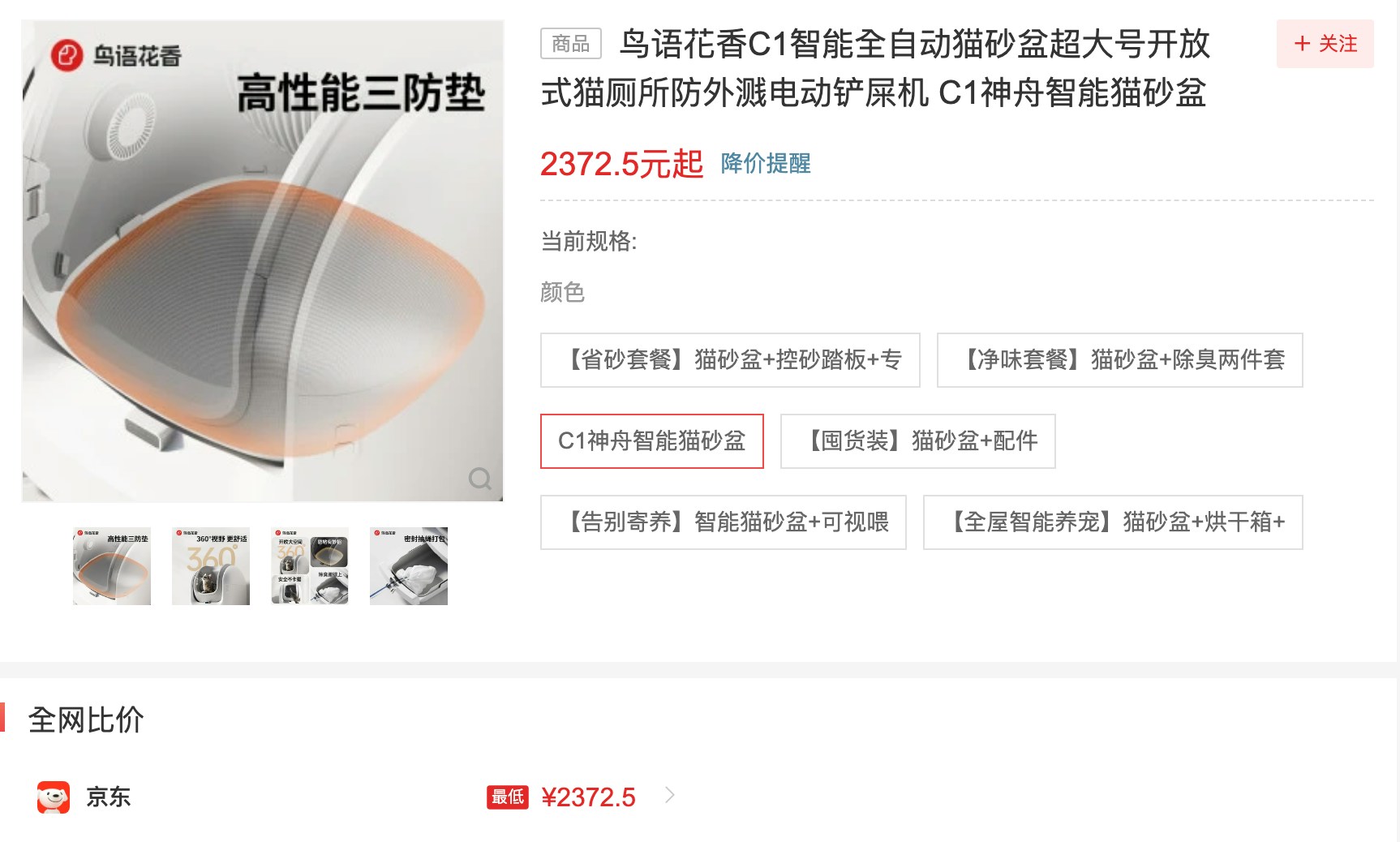
Task: Click the 降价提醒 price-drop alert link
Action: (x=766, y=163)
